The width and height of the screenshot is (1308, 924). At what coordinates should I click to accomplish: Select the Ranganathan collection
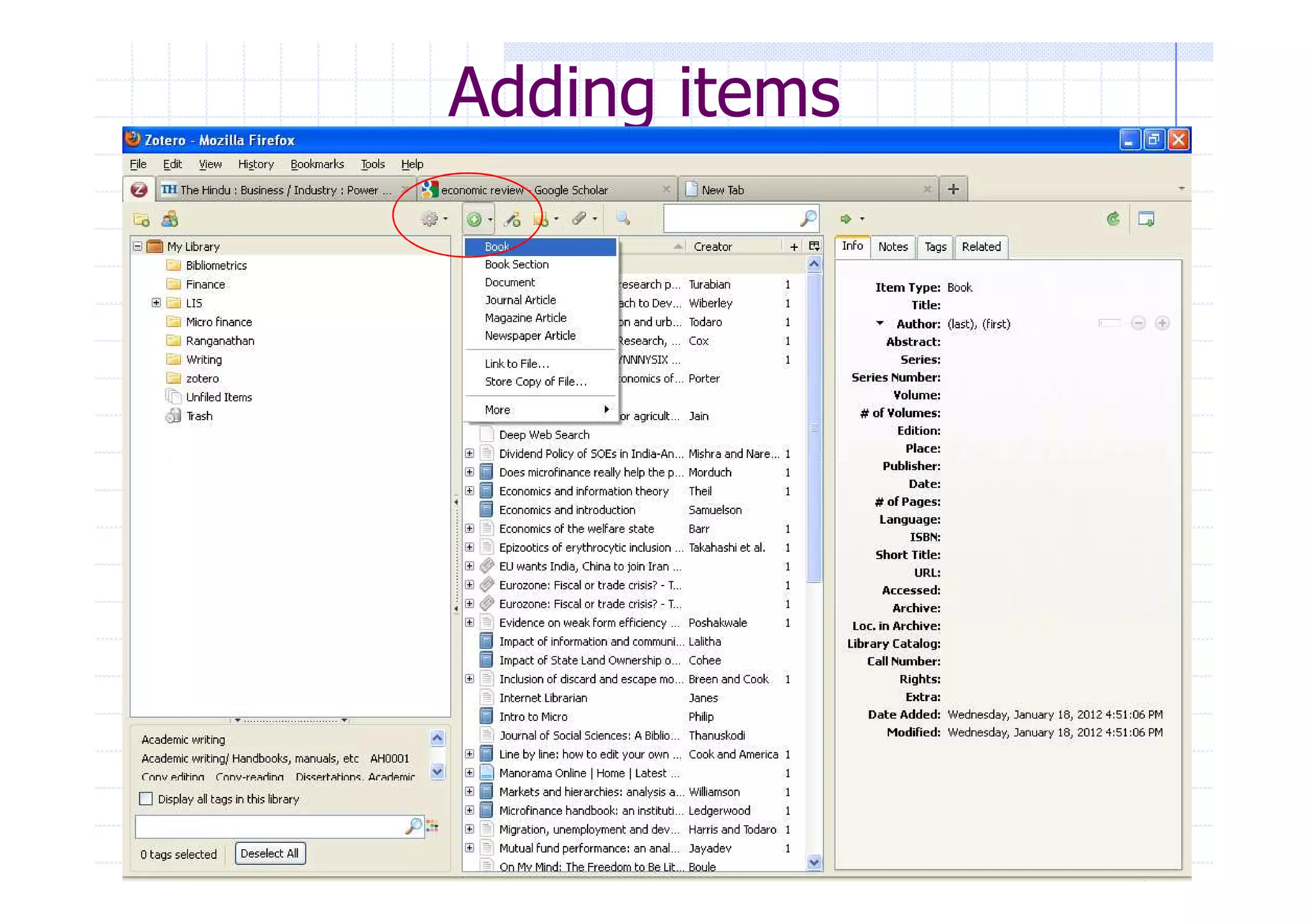[220, 341]
